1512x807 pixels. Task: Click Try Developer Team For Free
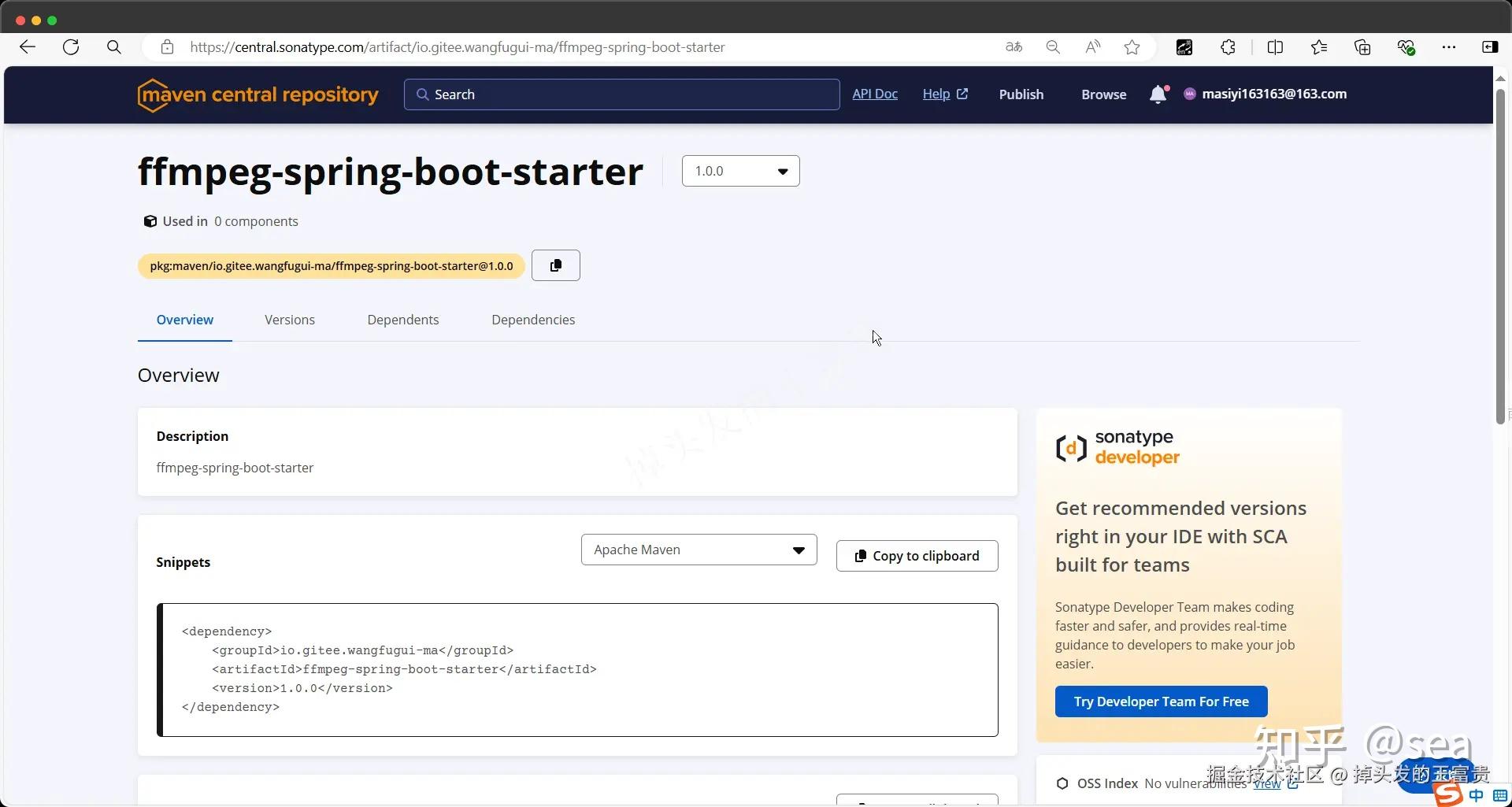[1161, 701]
